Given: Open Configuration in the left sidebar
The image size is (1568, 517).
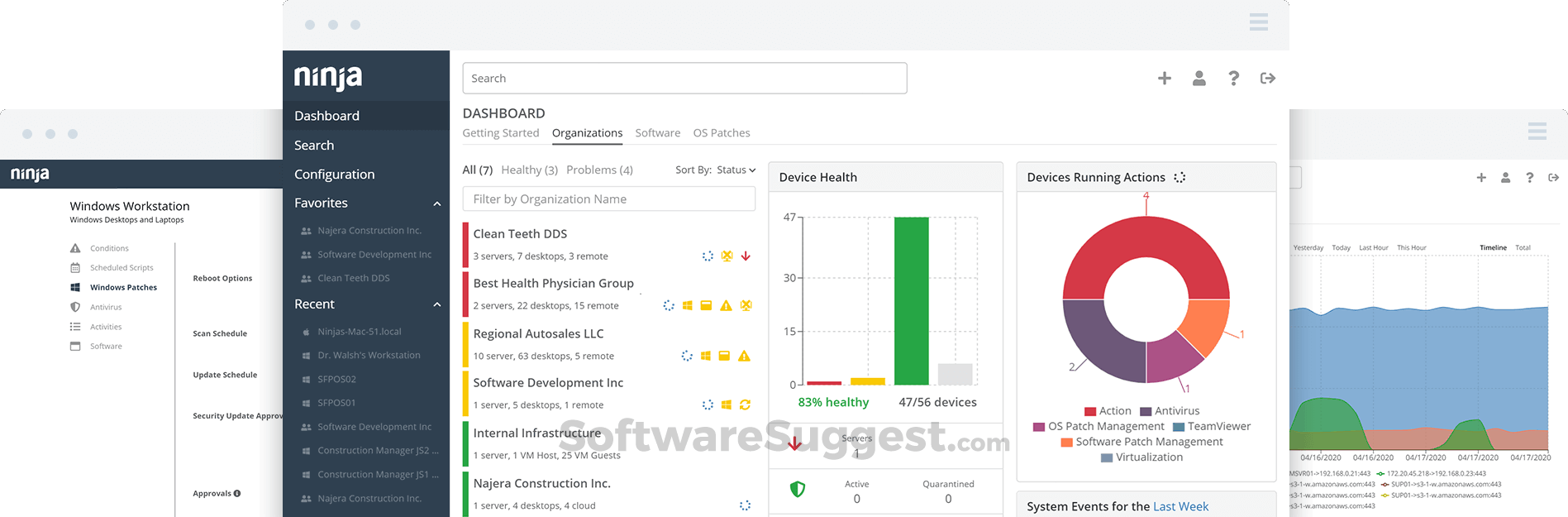Looking at the screenshot, I should [x=334, y=175].
